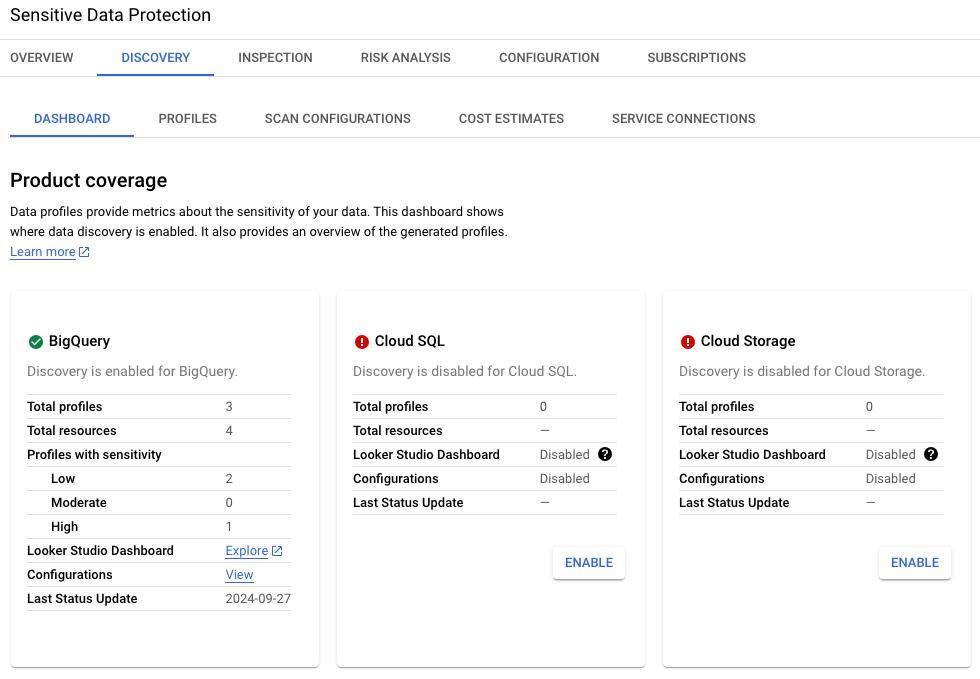
Task: Click the BigQuery Total resources value 4
Action: [229, 431]
